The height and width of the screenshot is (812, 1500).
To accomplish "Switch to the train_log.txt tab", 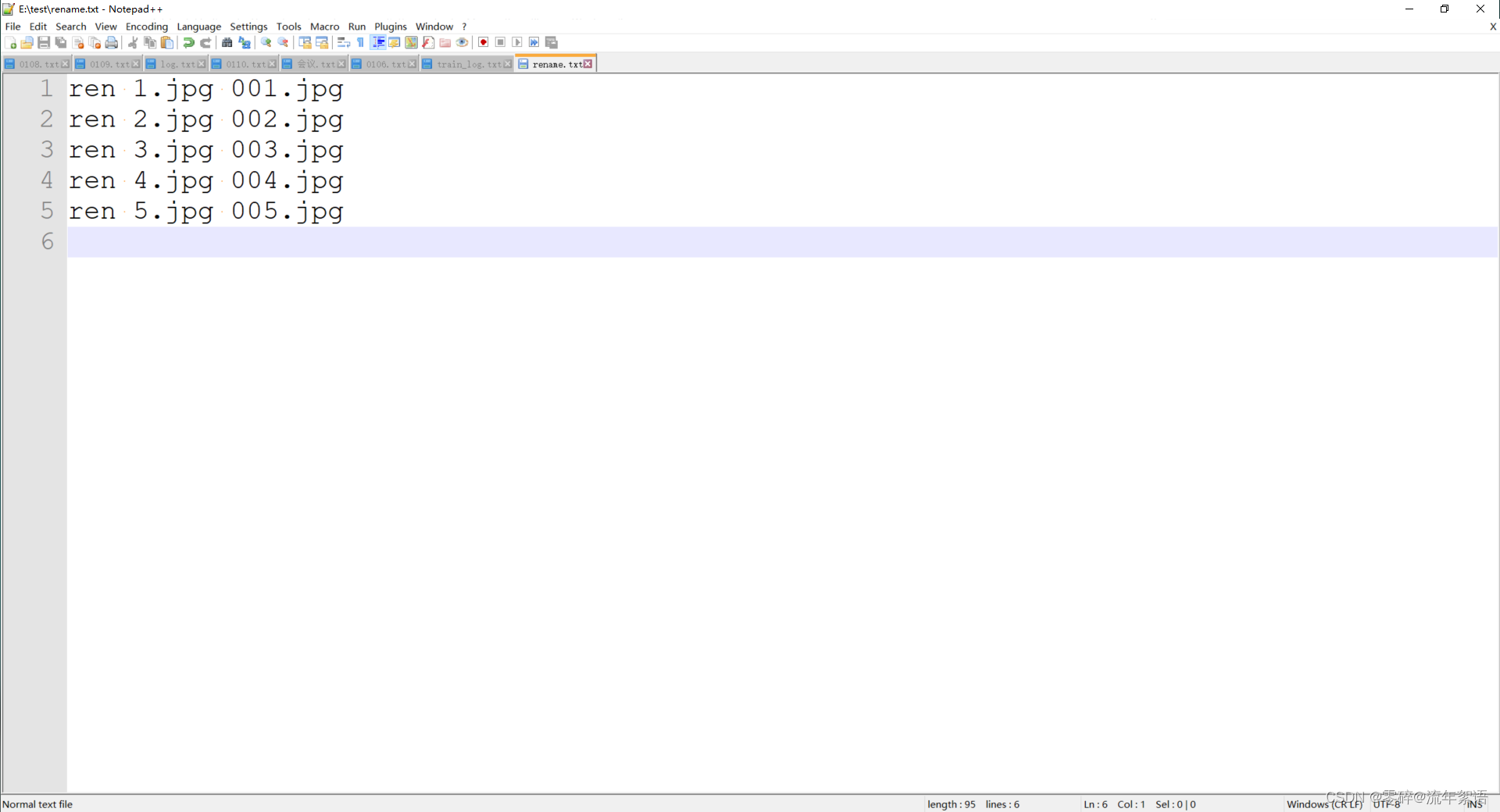I will [x=466, y=64].
